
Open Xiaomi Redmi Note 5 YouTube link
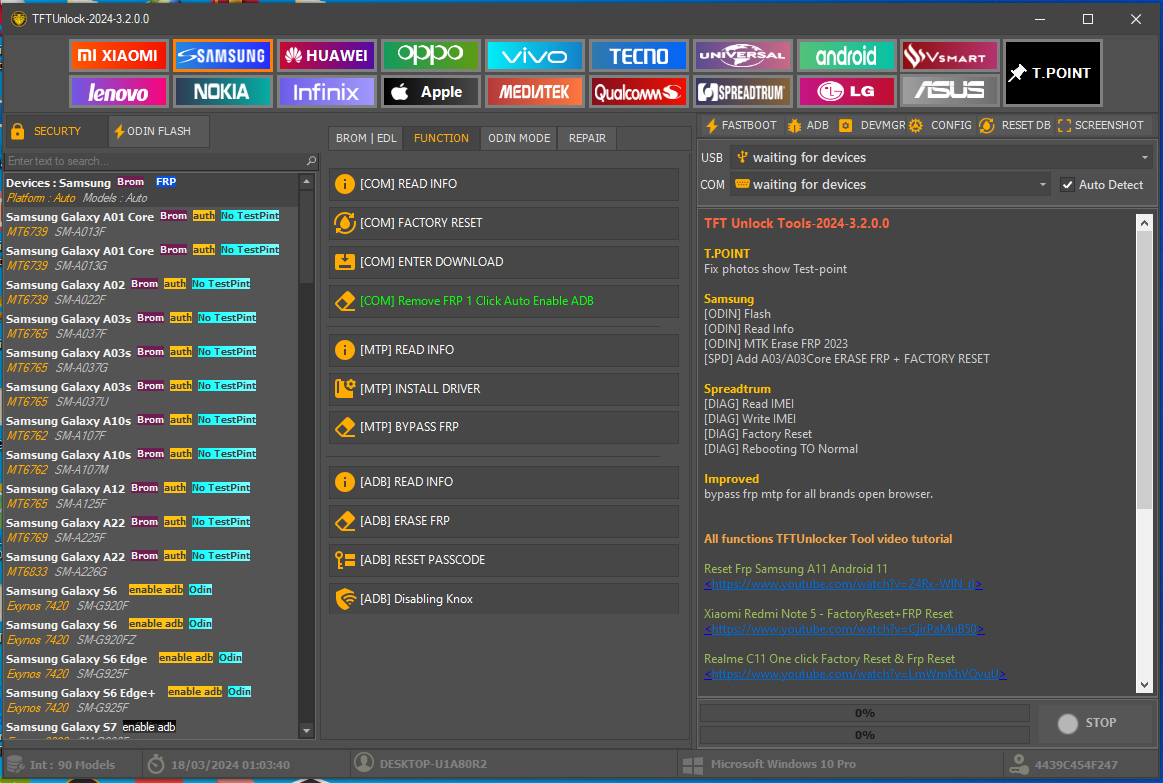coord(844,630)
